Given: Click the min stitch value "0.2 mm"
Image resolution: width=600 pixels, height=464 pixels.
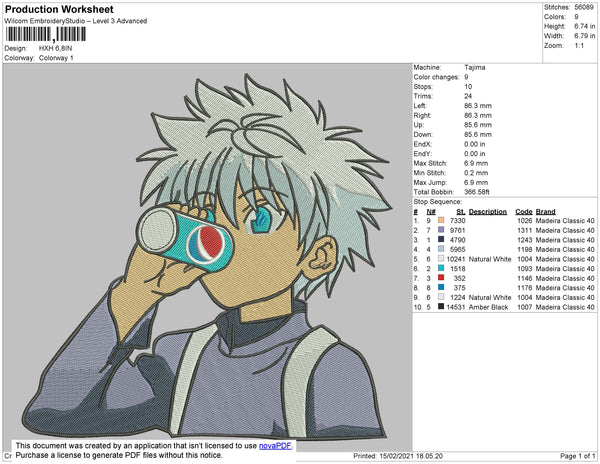Looking at the screenshot, I should point(476,173).
